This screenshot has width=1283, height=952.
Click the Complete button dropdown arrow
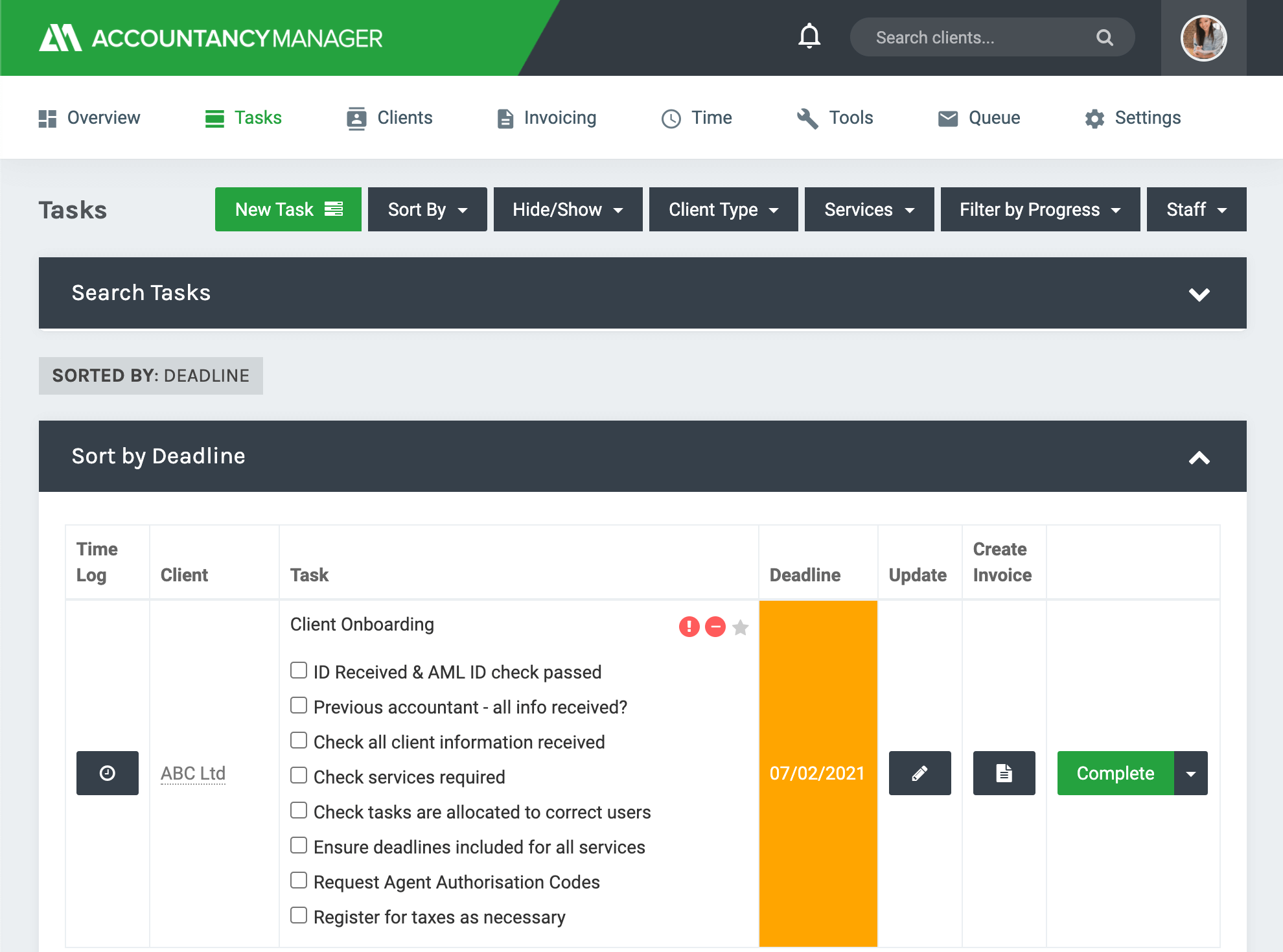(1191, 773)
